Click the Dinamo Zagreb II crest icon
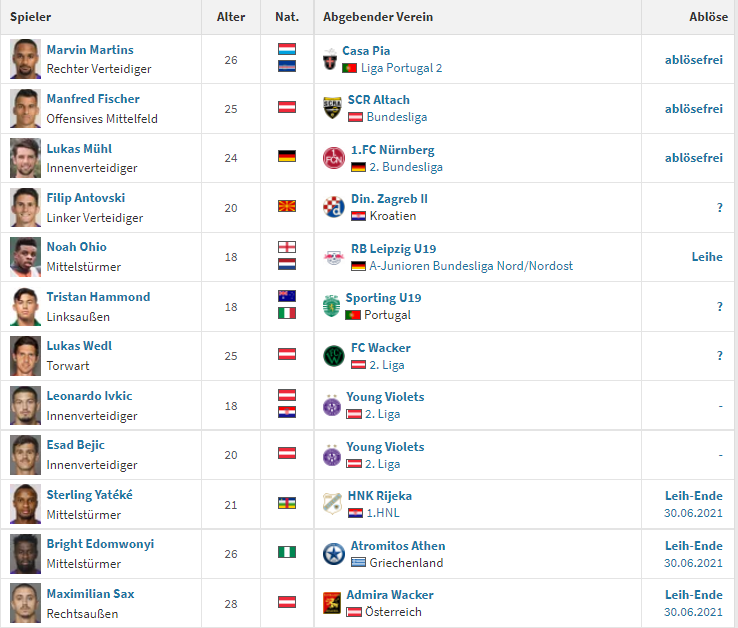This screenshot has width=738, height=628. click(334, 207)
